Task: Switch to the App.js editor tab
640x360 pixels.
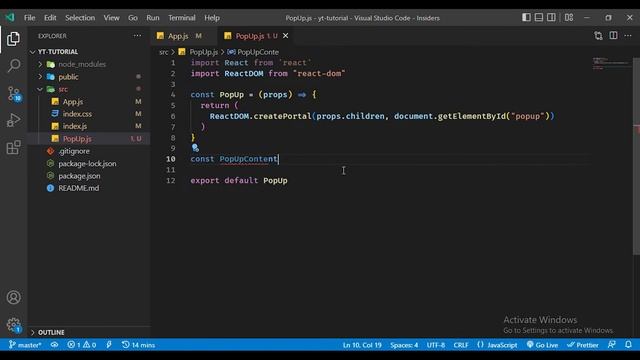Action: pos(183,36)
